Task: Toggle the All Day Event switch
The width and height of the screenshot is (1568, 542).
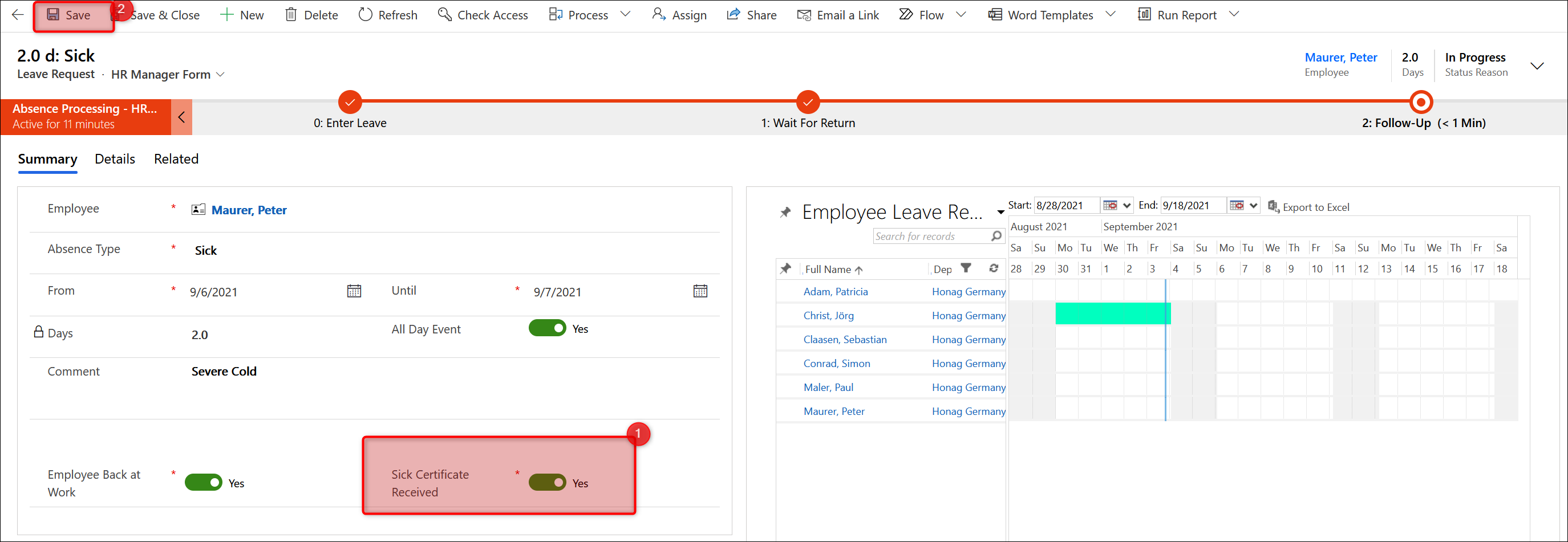Action: (x=546, y=328)
